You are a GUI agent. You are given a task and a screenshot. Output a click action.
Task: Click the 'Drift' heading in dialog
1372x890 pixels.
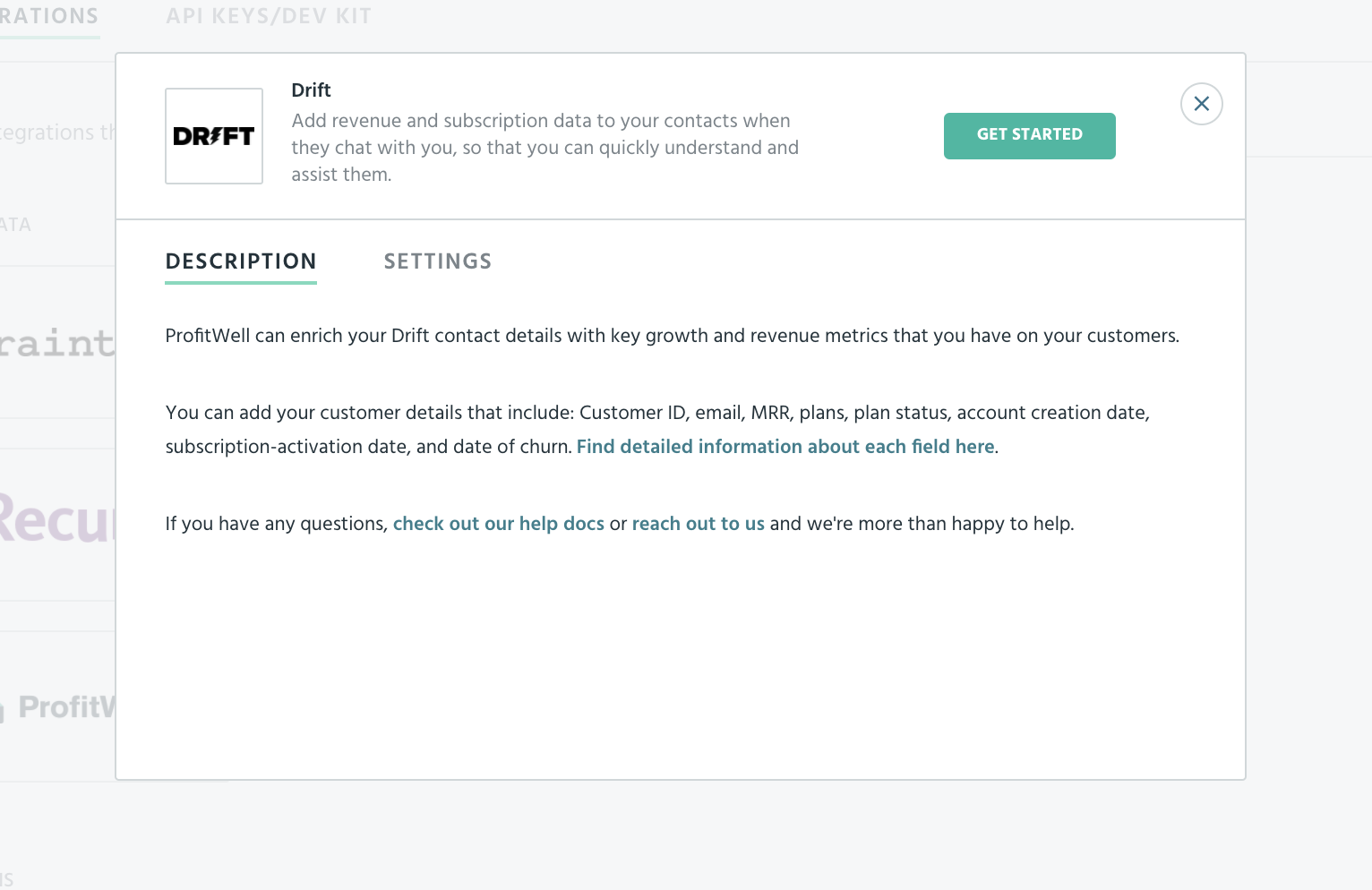[x=312, y=90]
